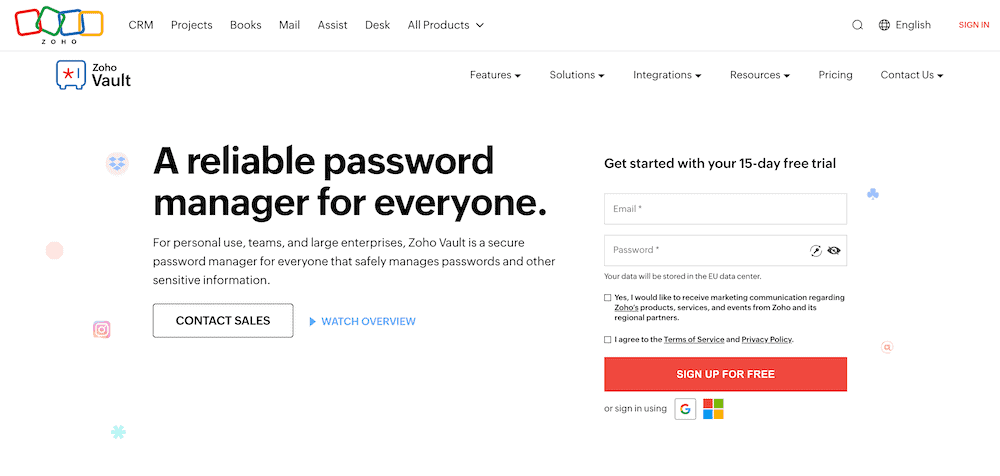This screenshot has height=476, width=1000.
Task: Focus the Email input field
Action: (x=725, y=209)
